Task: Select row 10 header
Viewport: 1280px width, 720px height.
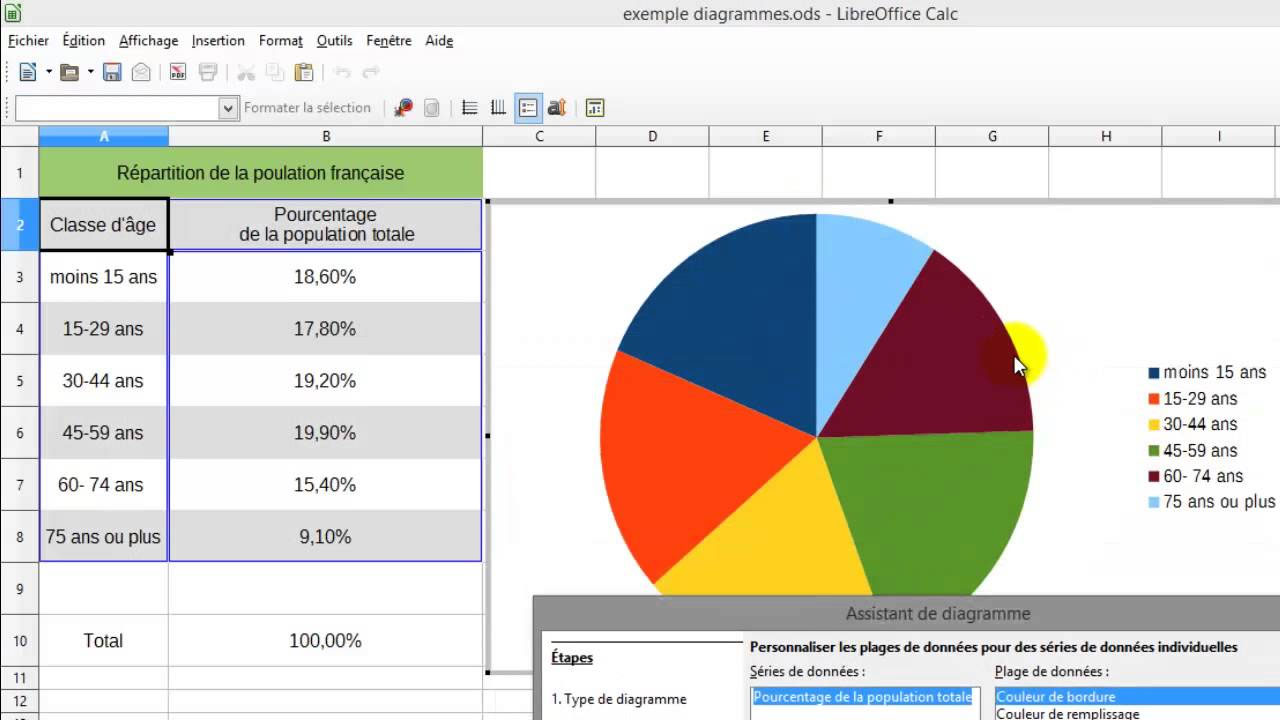Action: pos(19,641)
